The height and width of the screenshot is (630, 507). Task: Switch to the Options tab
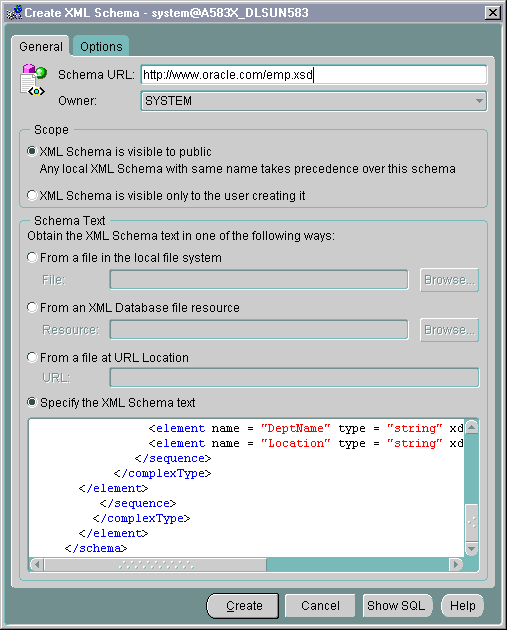(x=101, y=47)
